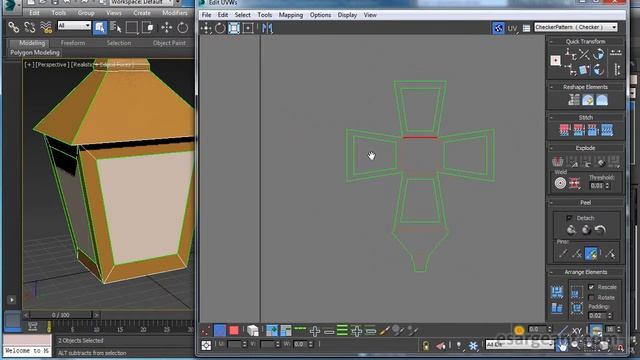Image resolution: width=640 pixels, height=360 pixels.
Task: Click the Pack Custom icon in Arrange Elements
Action: [557, 292]
